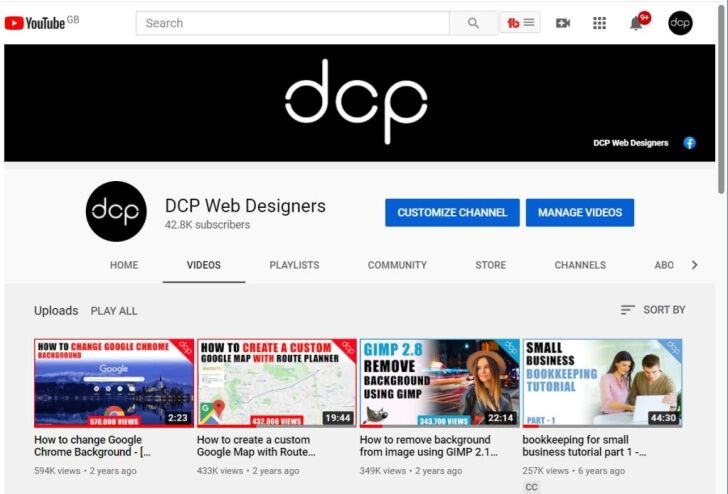Expand more channel tabs with the right chevron

(695, 265)
